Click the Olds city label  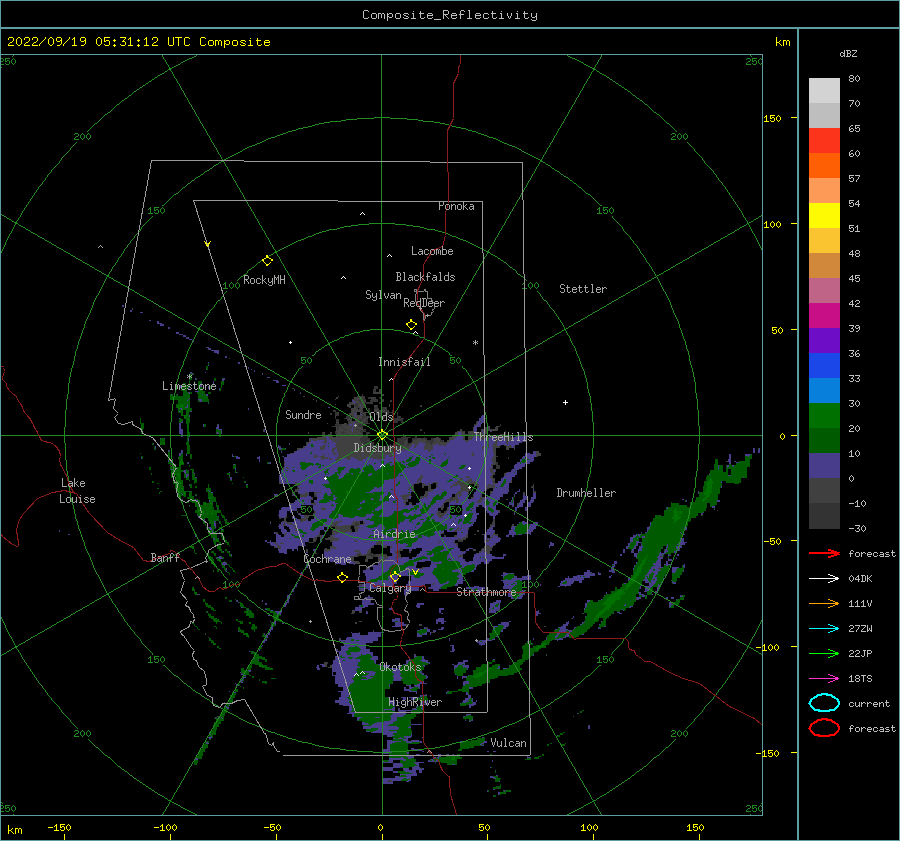tap(381, 417)
